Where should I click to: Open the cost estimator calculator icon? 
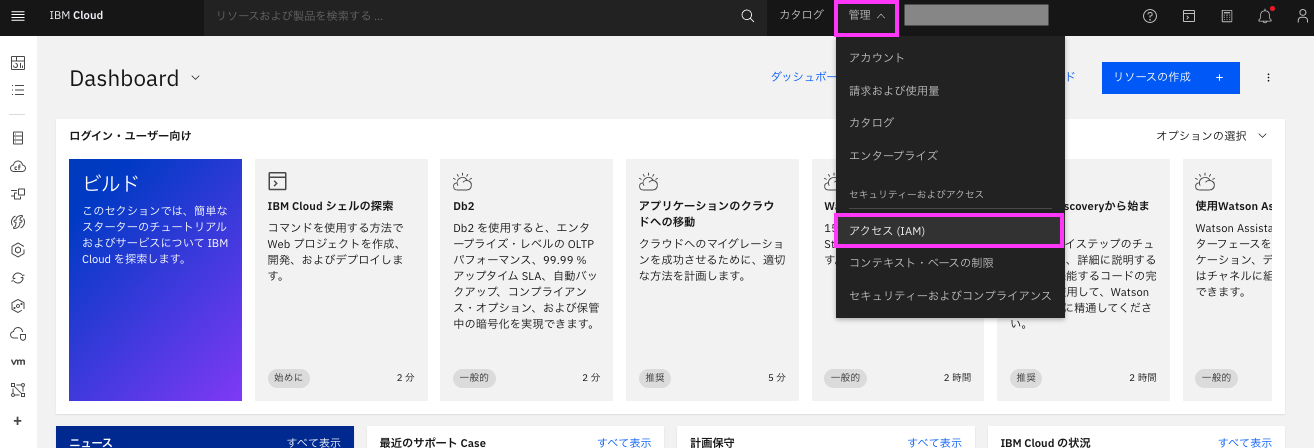(1227, 16)
